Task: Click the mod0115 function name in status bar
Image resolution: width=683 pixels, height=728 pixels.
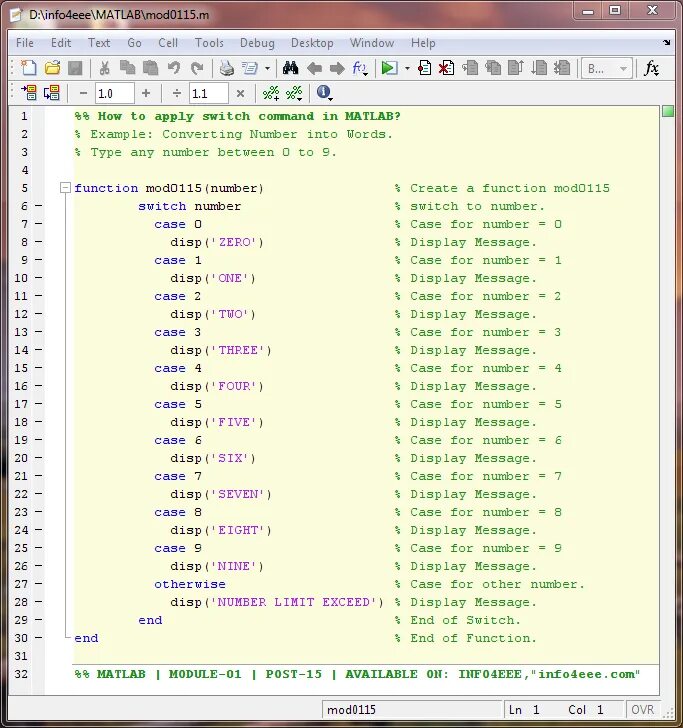Action: (351, 709)
